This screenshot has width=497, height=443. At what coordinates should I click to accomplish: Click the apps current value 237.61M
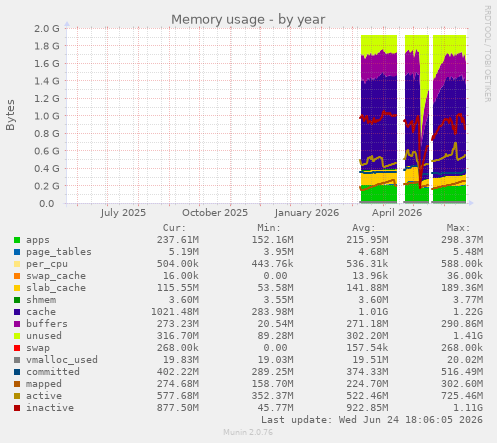tap(178, 240)
